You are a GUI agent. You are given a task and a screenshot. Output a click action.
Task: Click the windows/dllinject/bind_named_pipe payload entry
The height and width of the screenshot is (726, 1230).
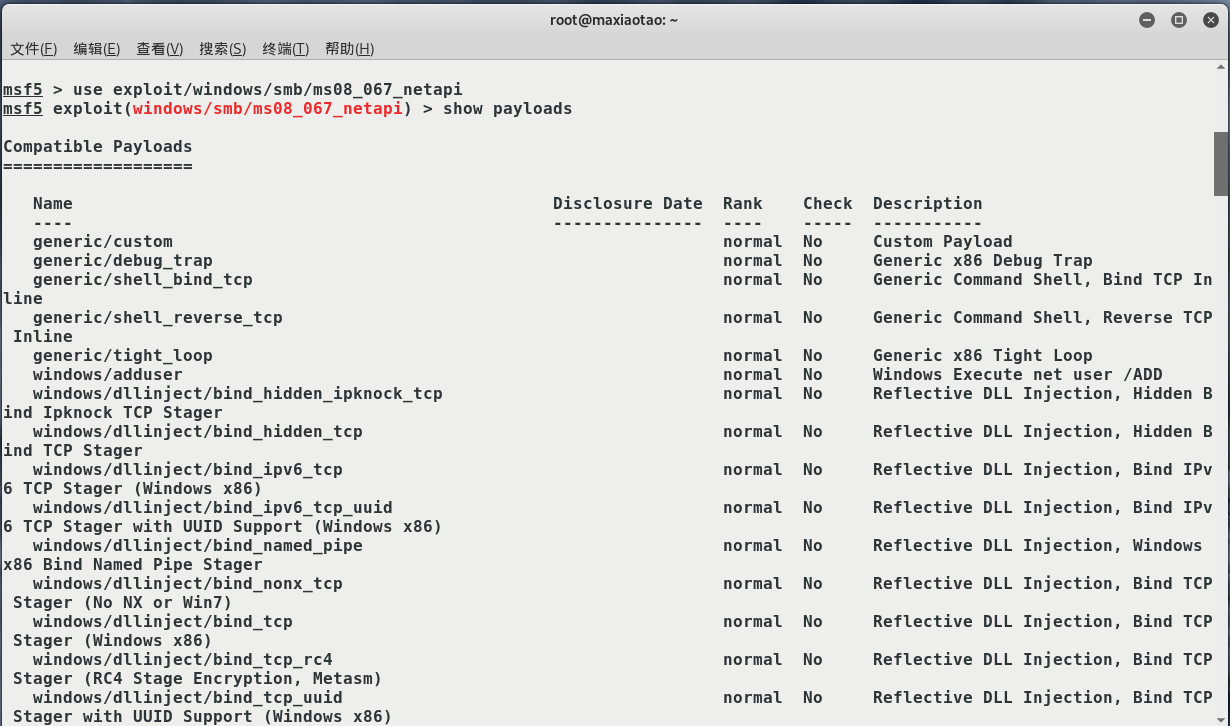198,545
